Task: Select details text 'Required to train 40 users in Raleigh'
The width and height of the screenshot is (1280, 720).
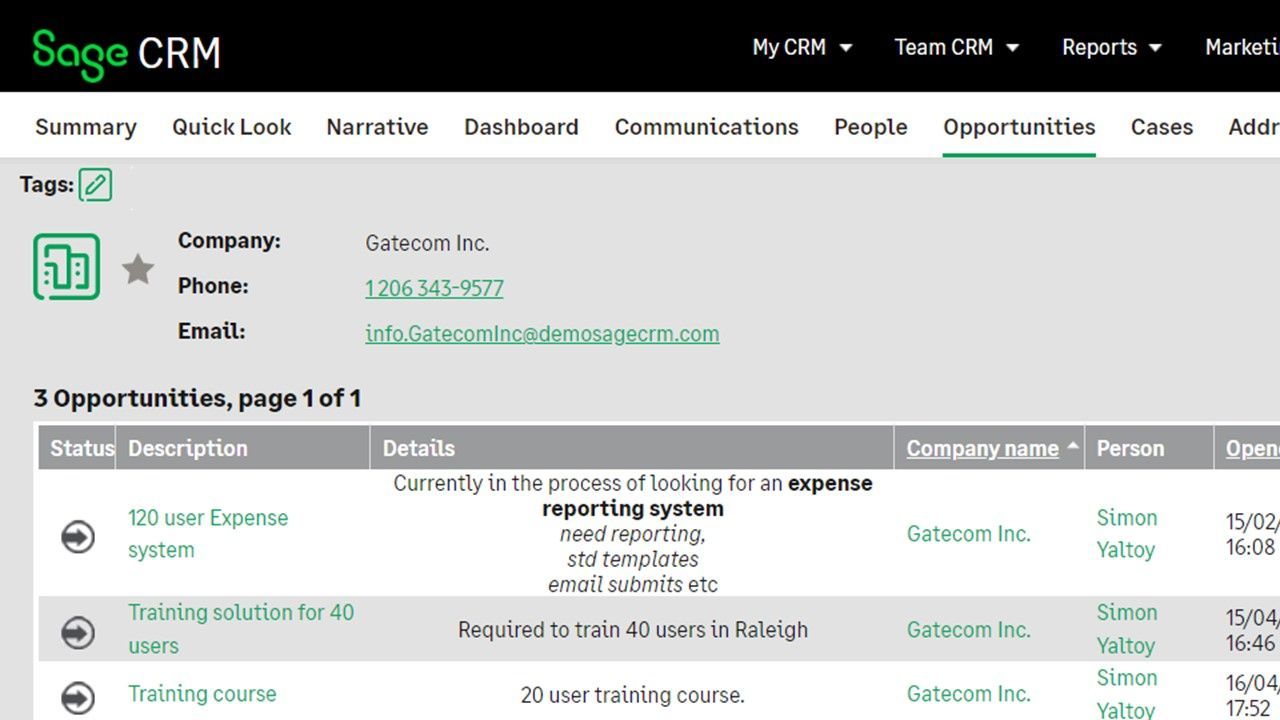Action: 633,630
